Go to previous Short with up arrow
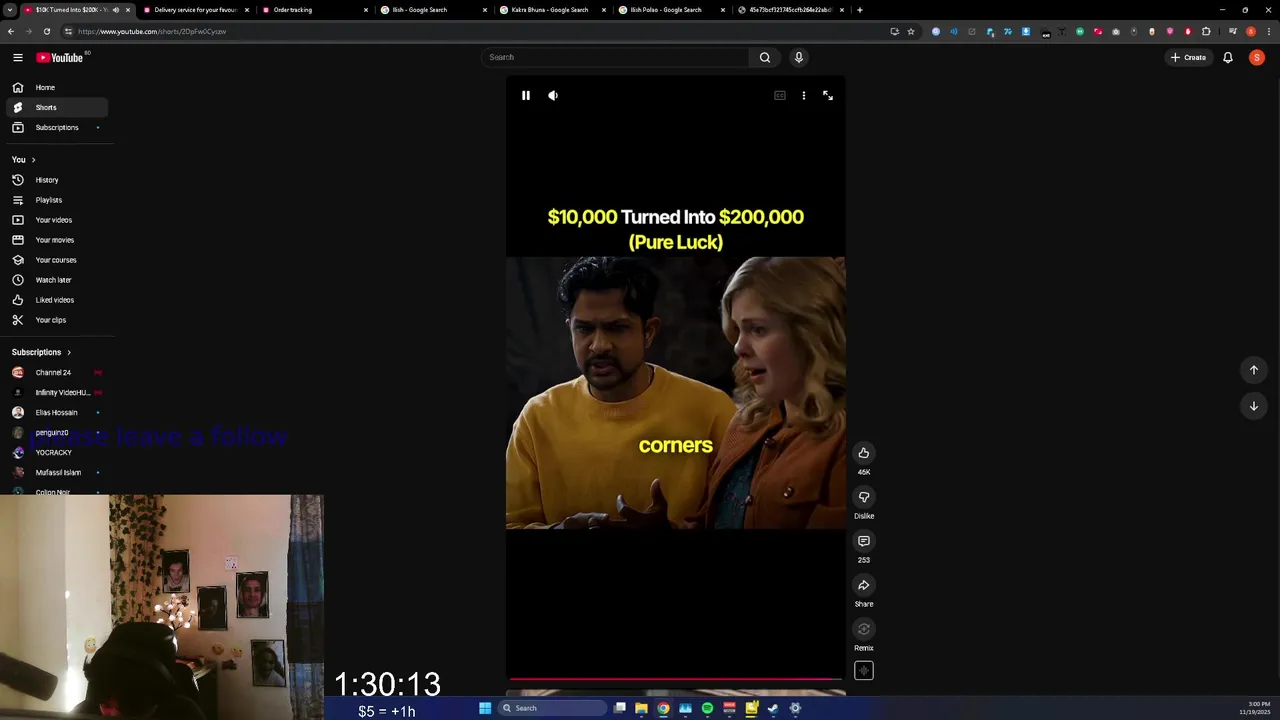Image resolution: width=1280 pixels, height=720 pixels. (x=1254, y=370)
